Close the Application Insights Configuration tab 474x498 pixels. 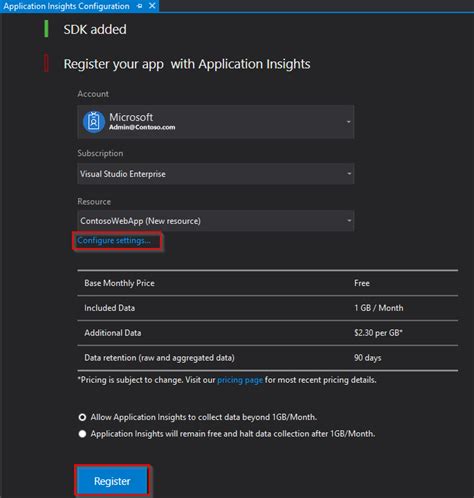[152, 6]
